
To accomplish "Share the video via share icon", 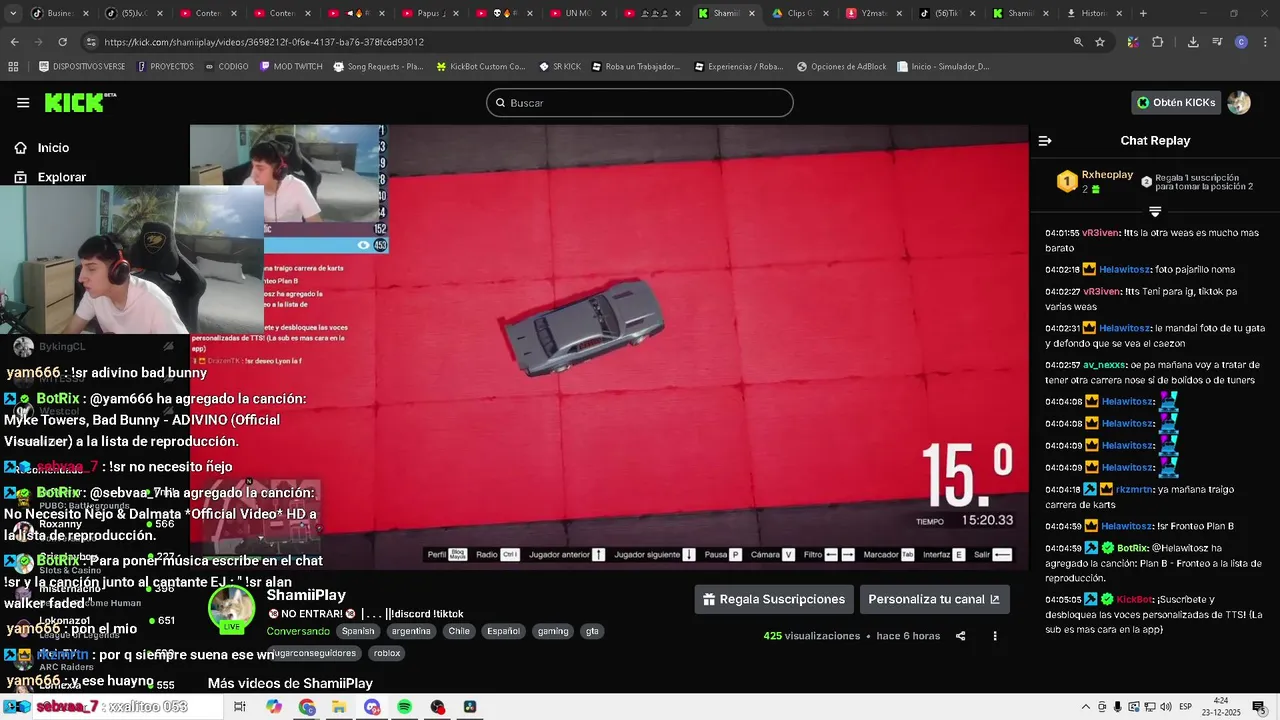I will (x=960, y=636).
